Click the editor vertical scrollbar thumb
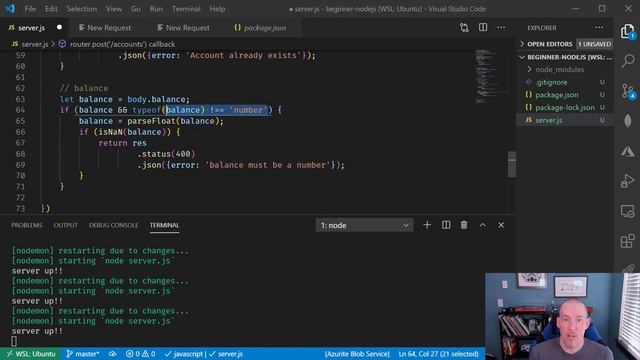Screen dimensions: 640x360 coord(512,164)
